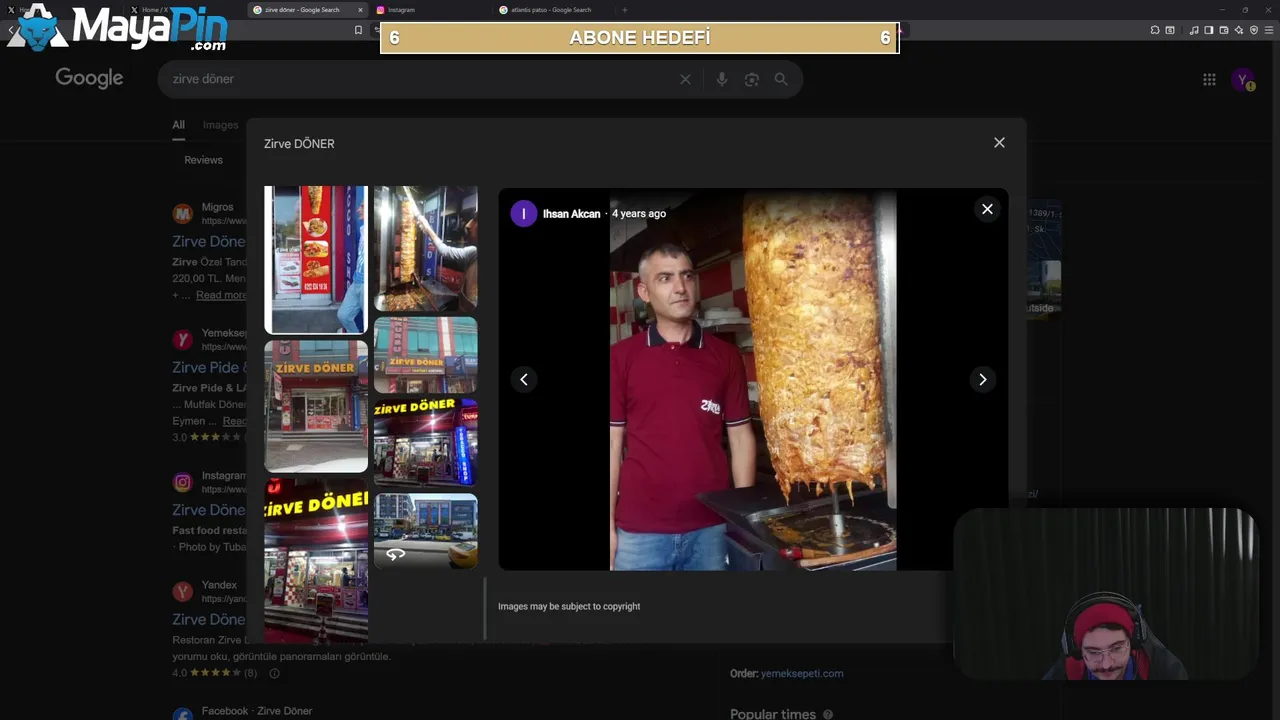Open the browser wallet icon
1280x720 pixels.
pos(1224,30)
